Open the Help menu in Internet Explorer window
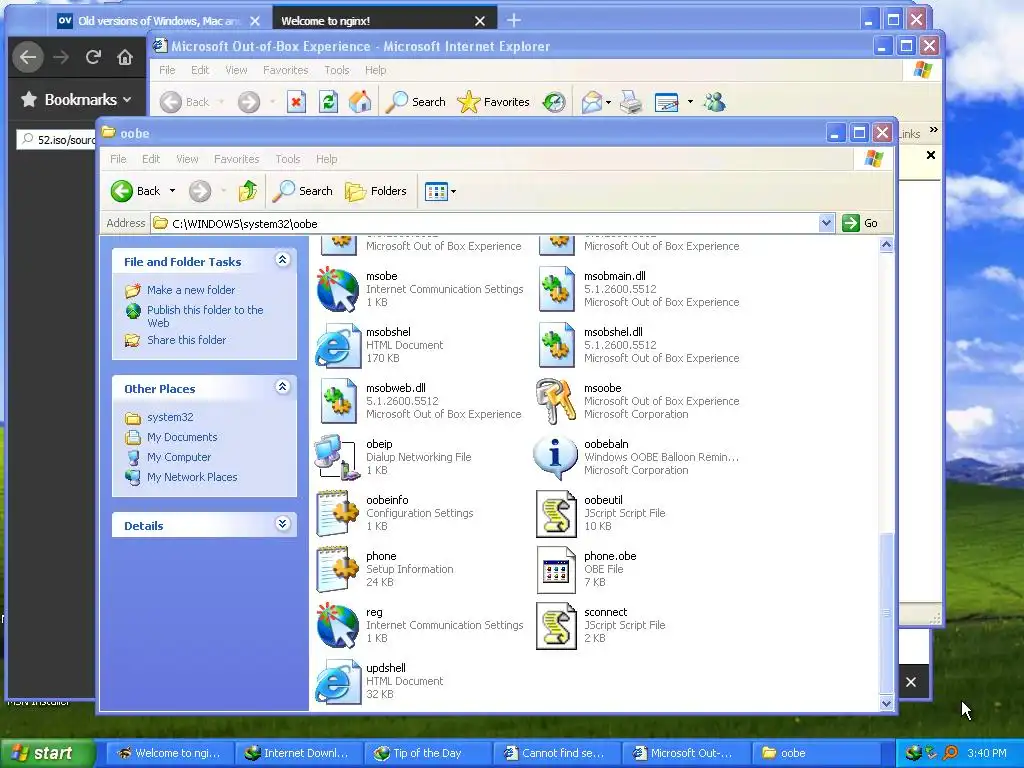This screenshot has height=768, width=1024. click(376, 70)
